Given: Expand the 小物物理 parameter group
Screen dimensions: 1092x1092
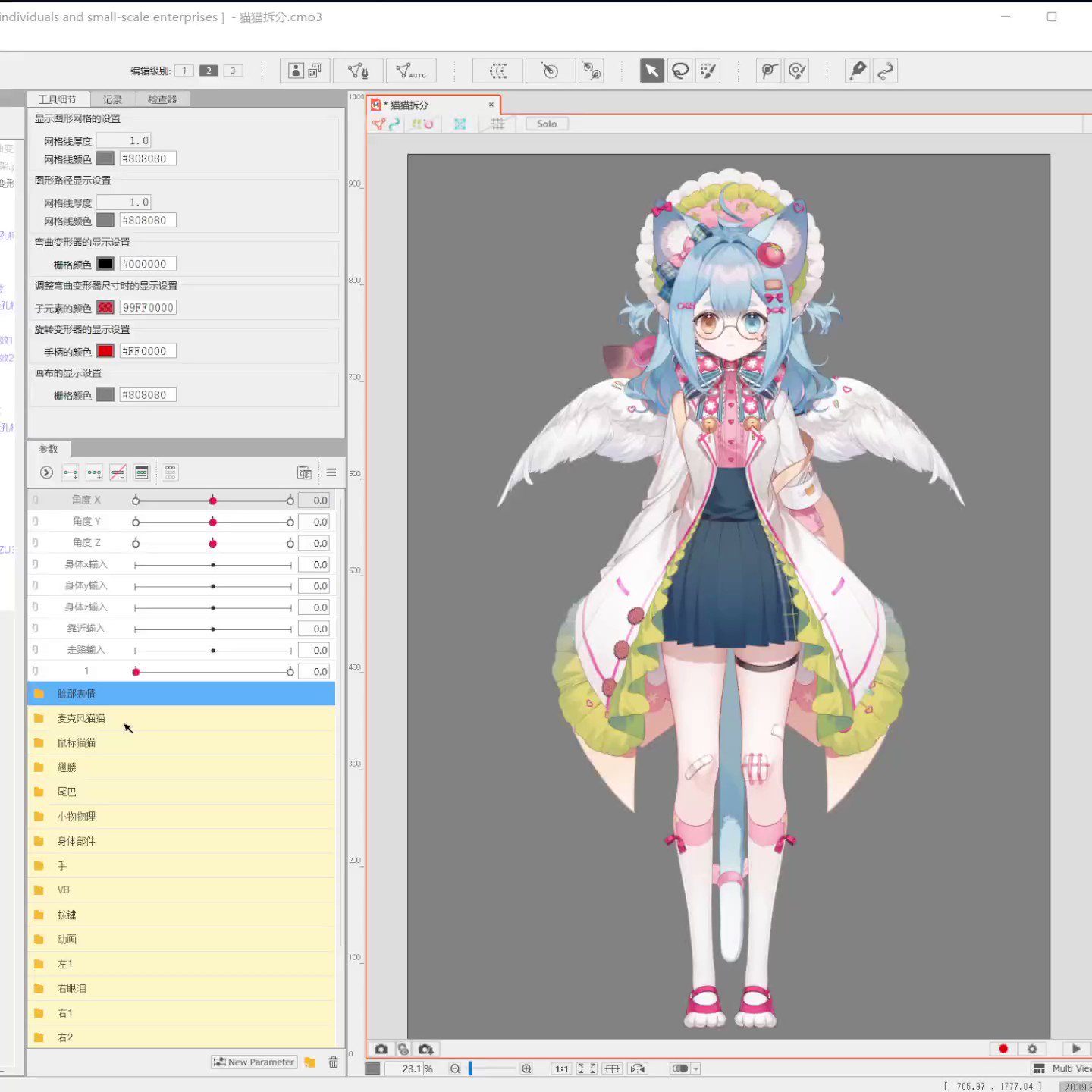Looking at the screenshot, I should click(x=181, y=817).
